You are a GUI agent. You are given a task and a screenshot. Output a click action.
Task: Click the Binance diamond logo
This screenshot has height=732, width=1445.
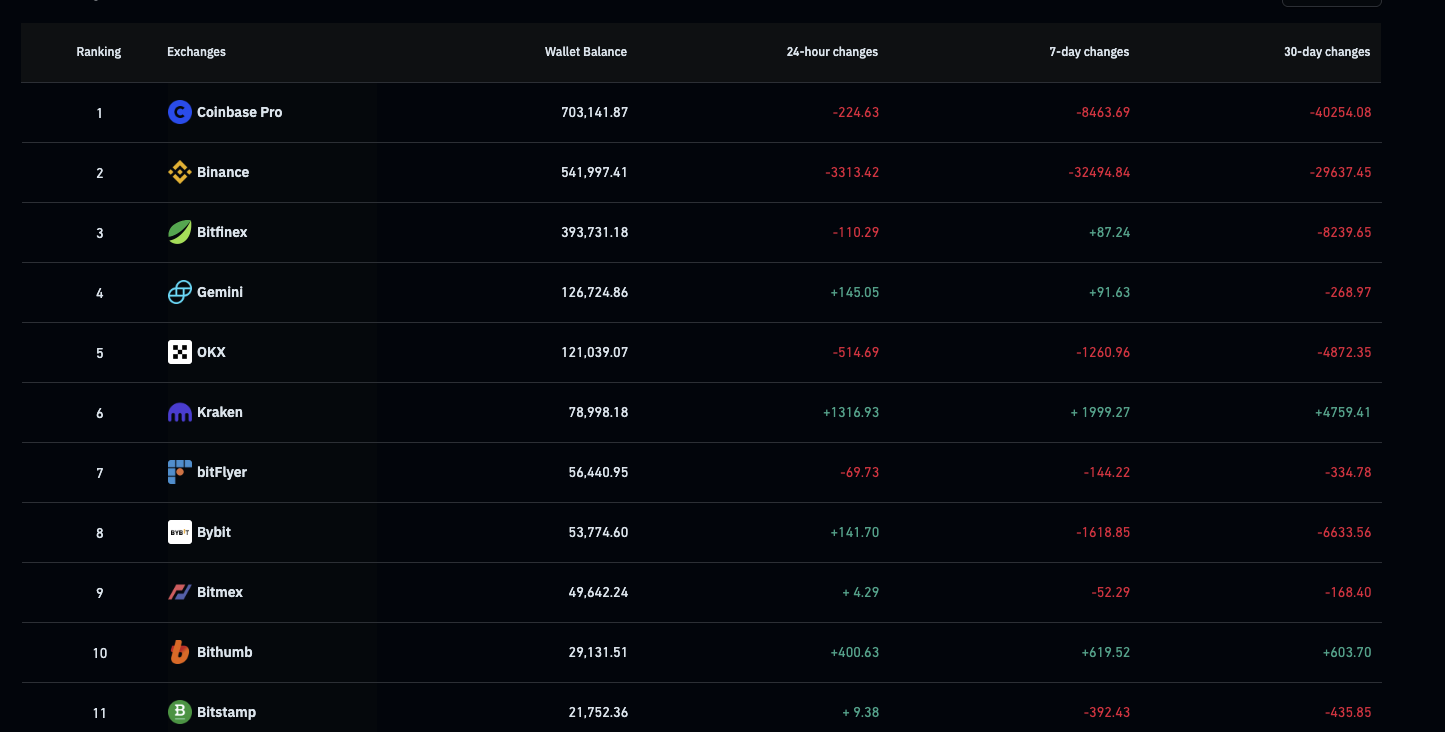(x=178, y=172)
